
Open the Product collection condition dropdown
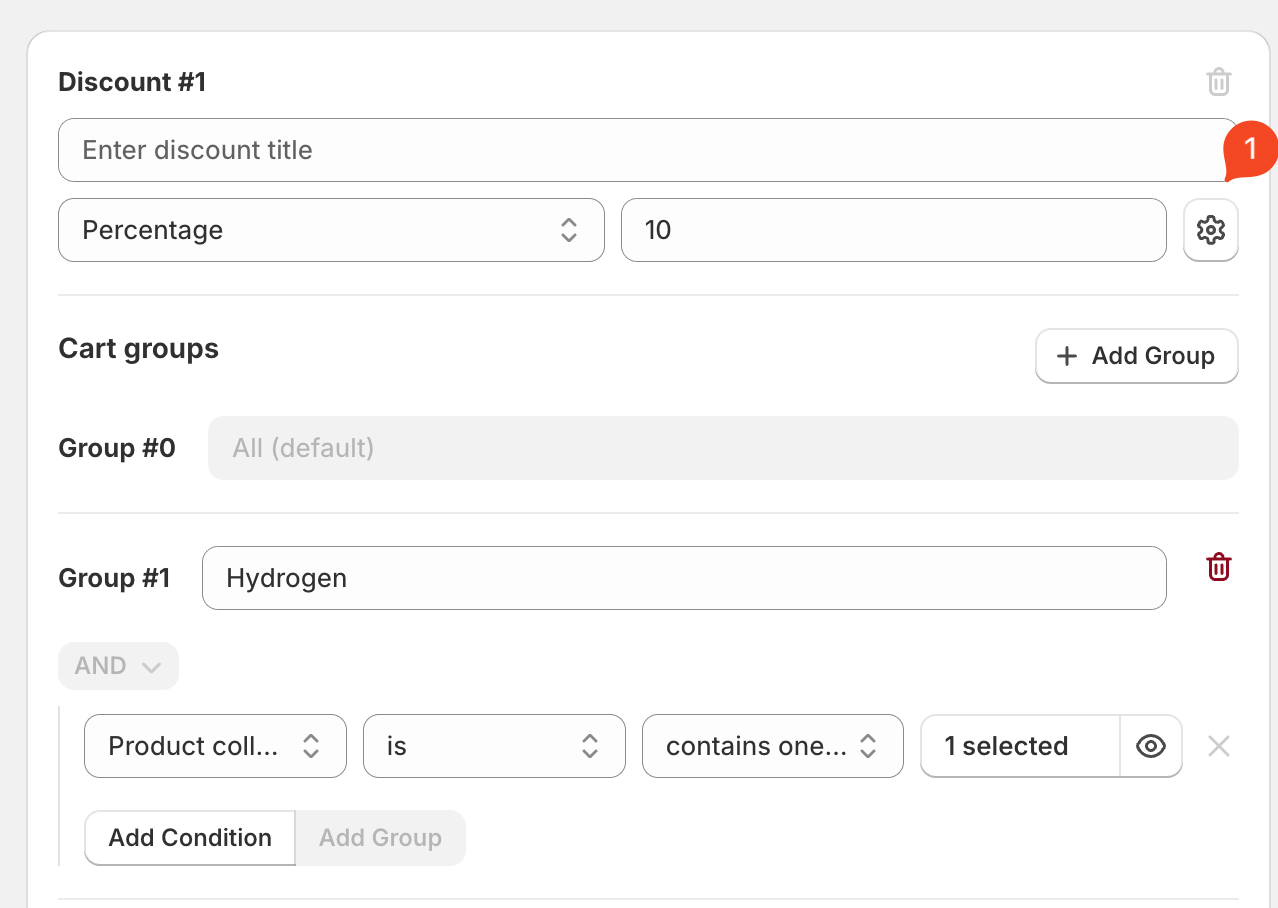click(x=215, y=746)
